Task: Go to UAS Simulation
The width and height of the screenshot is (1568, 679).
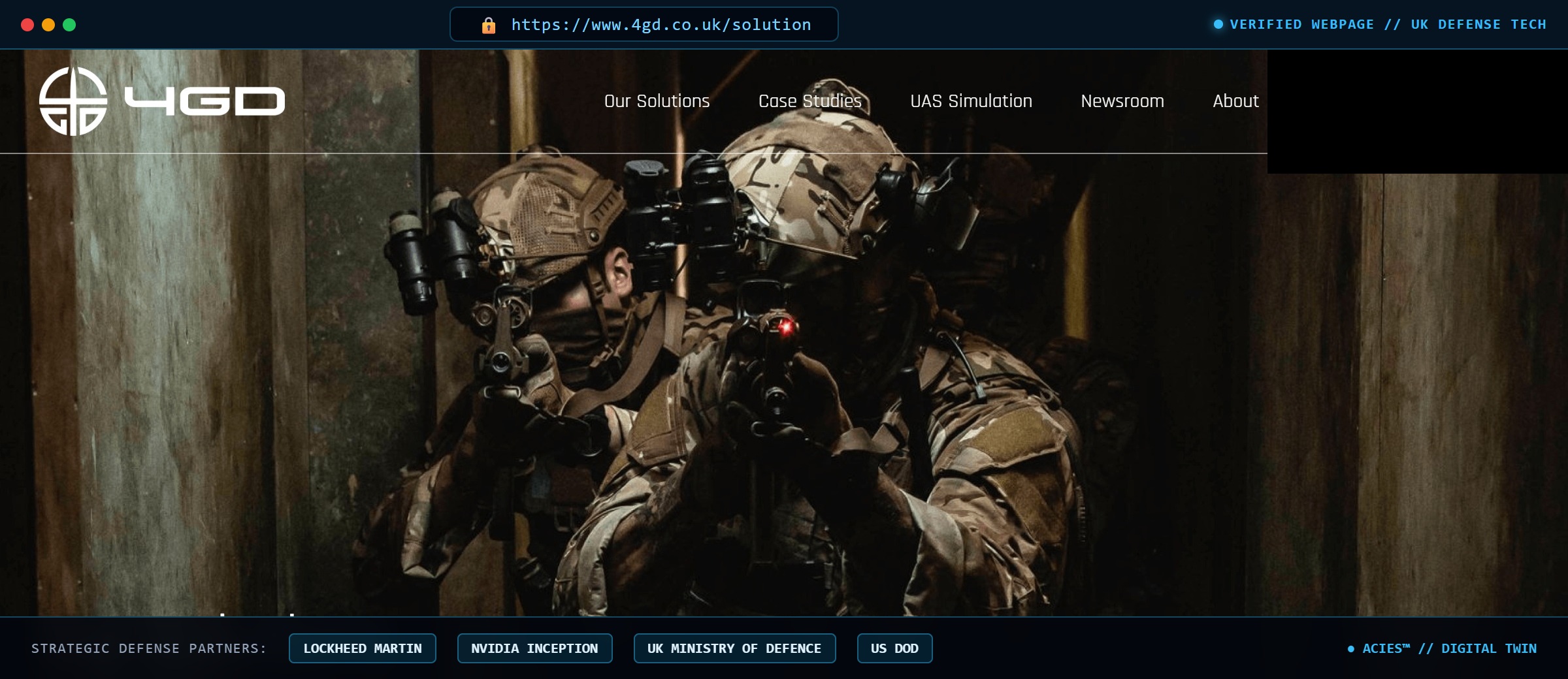Action: click(971, 101)
